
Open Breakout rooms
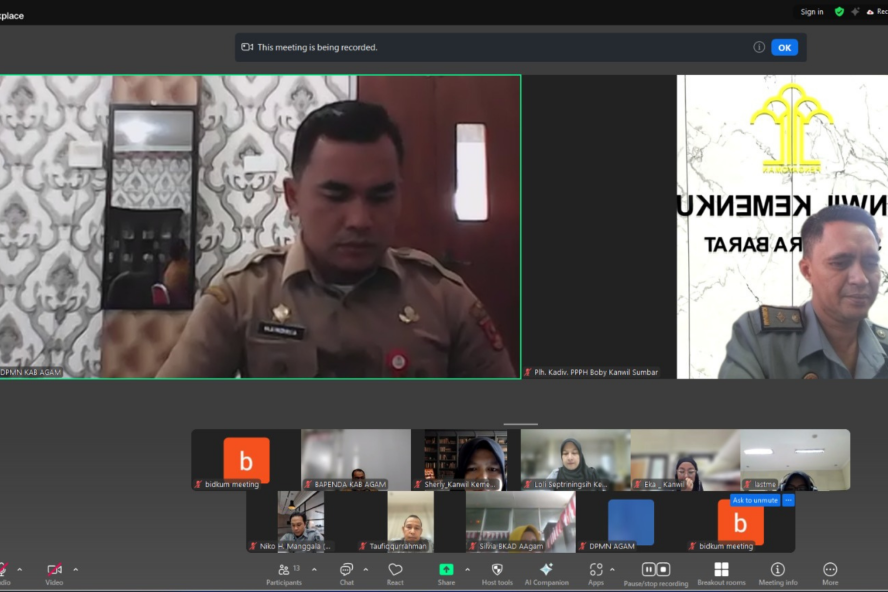[721, 571]
